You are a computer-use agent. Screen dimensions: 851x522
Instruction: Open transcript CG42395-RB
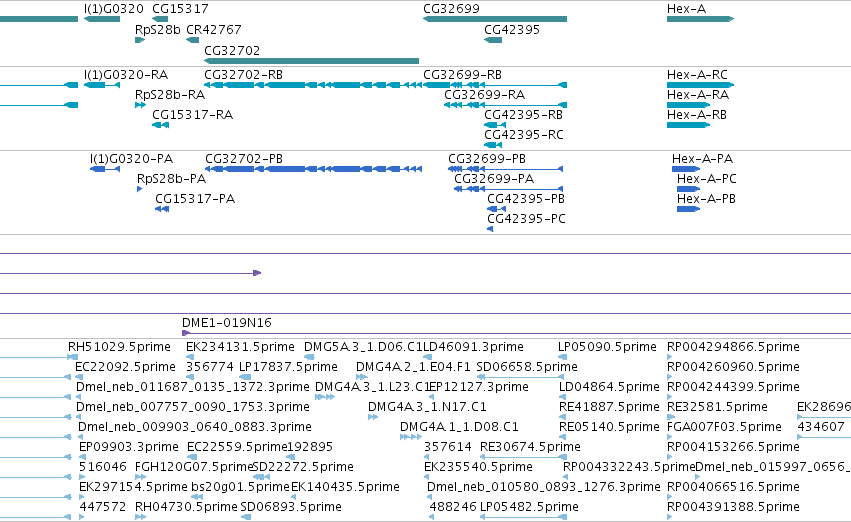pos(523,115)
